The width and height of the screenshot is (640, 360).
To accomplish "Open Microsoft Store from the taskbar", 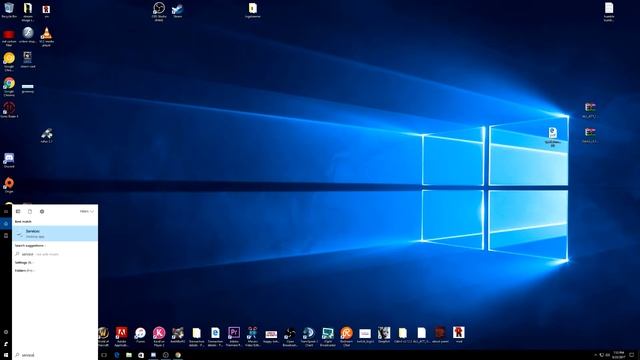I will pos(141,355).
